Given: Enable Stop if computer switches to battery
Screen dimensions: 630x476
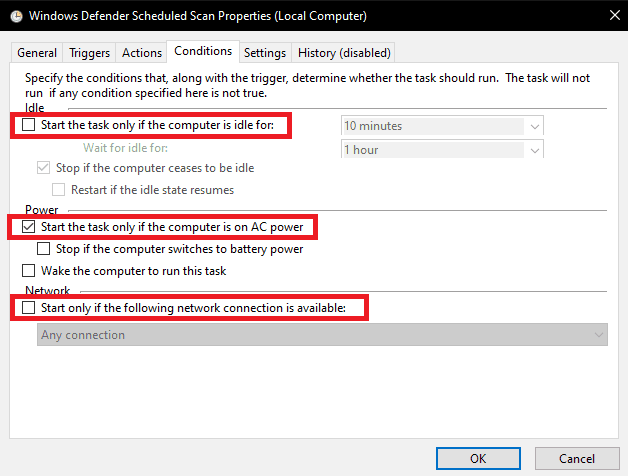Looking at the screenshot, I should coord(43,249).
